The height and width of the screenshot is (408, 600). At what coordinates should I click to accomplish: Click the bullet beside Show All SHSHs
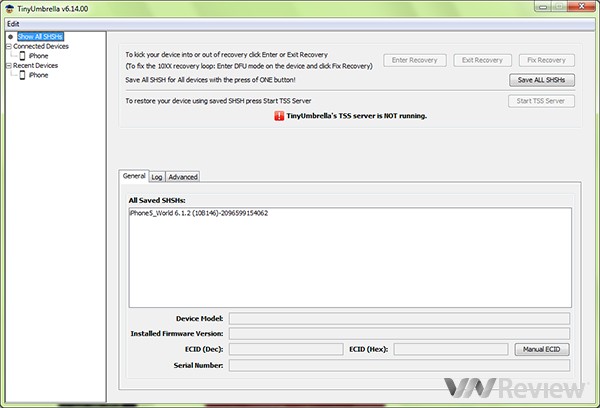tap(11, 37)
